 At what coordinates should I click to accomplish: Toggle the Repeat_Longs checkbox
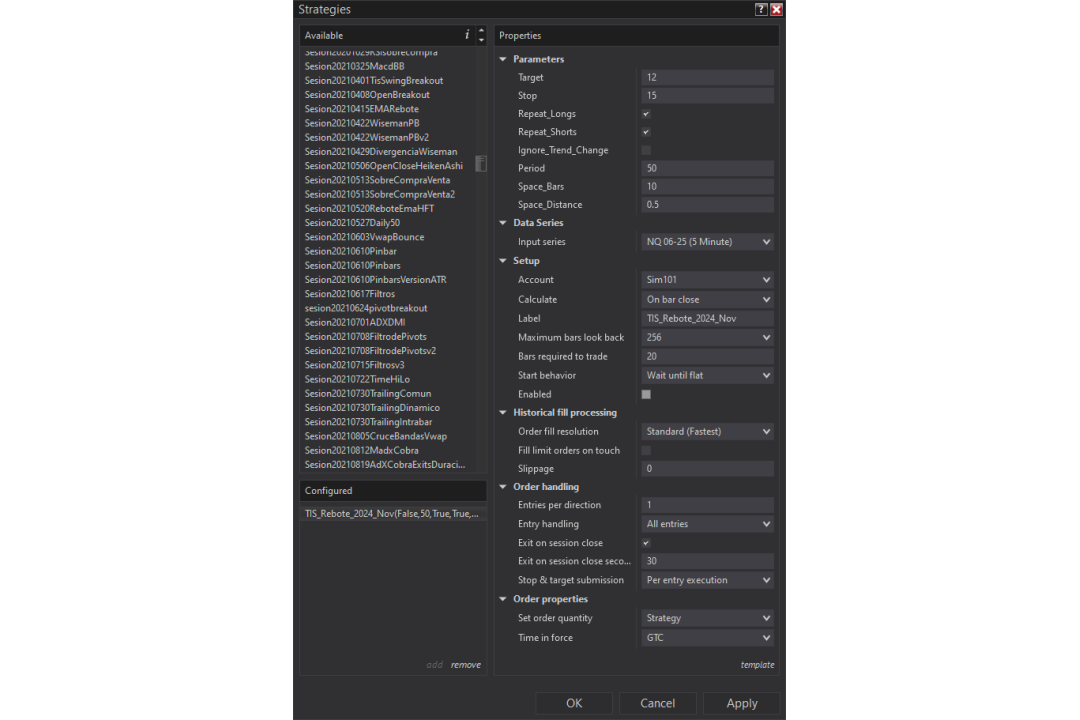pos(646,114)
